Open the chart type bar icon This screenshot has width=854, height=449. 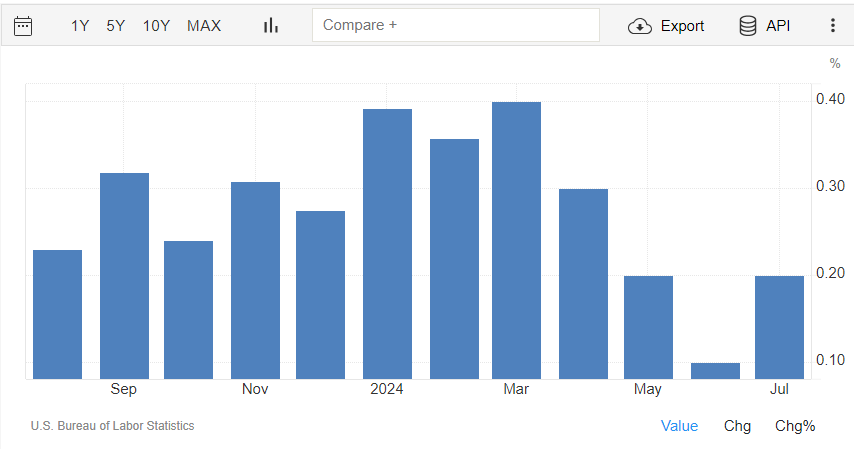click(x=271, y=26)
